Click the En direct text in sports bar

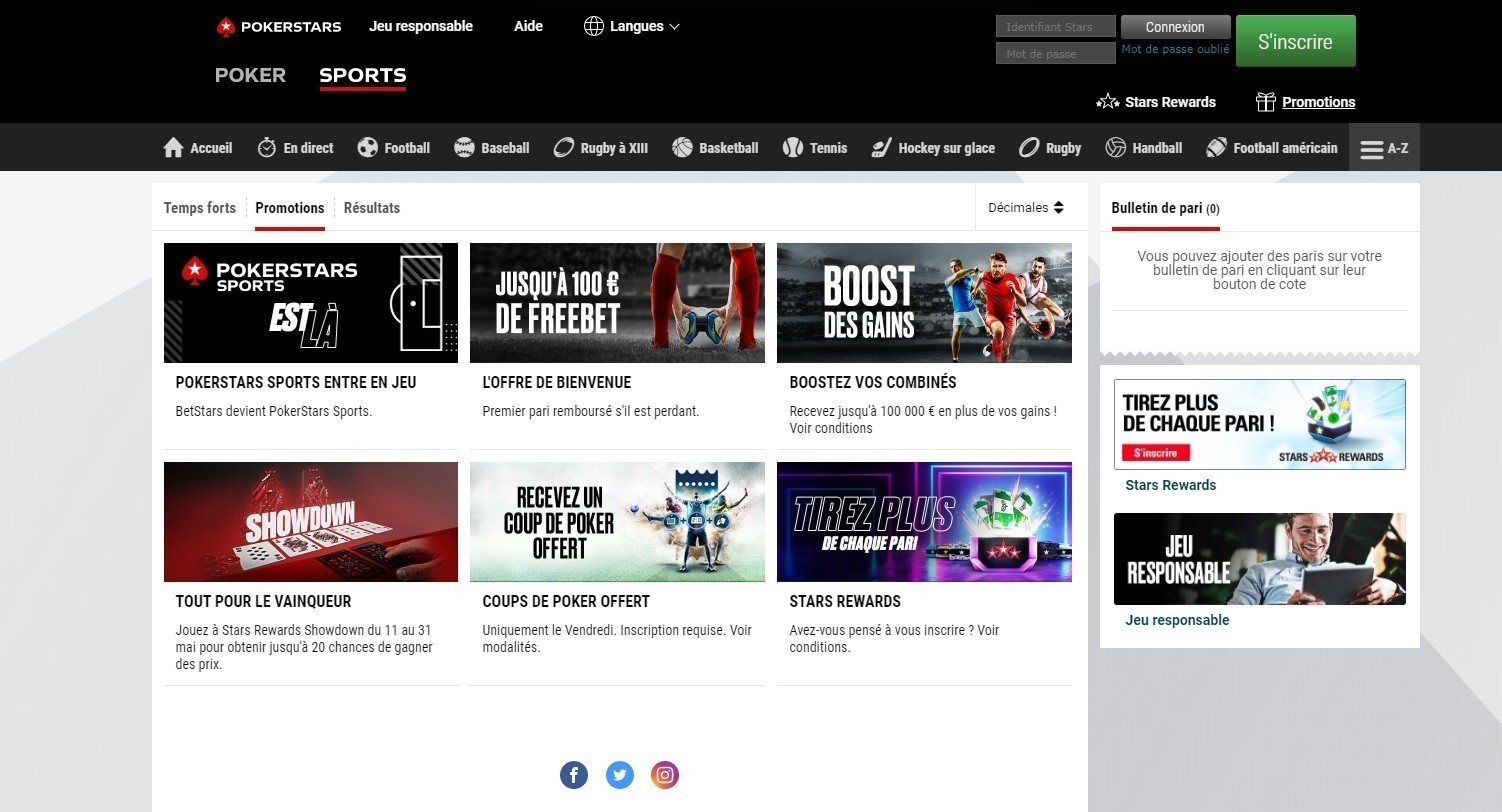coord(308,148)
